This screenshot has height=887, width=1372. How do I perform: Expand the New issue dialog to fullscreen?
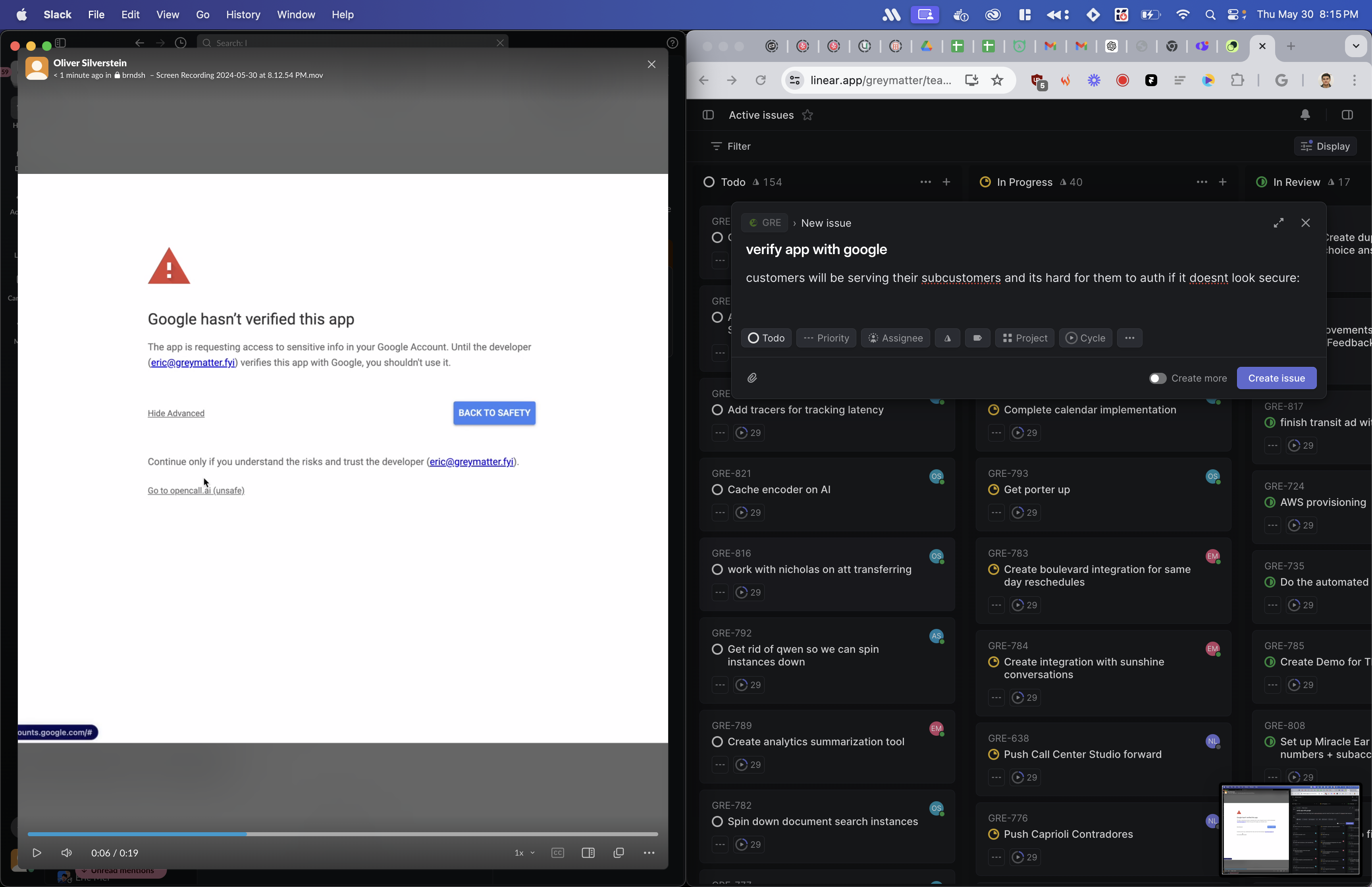point(1278,223)
